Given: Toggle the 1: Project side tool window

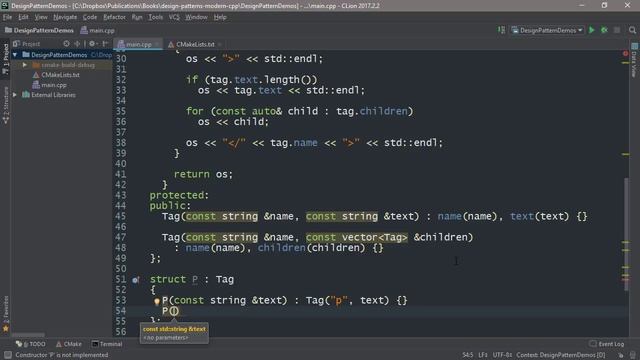Looking at the screenshot, I should click(5, 58).
